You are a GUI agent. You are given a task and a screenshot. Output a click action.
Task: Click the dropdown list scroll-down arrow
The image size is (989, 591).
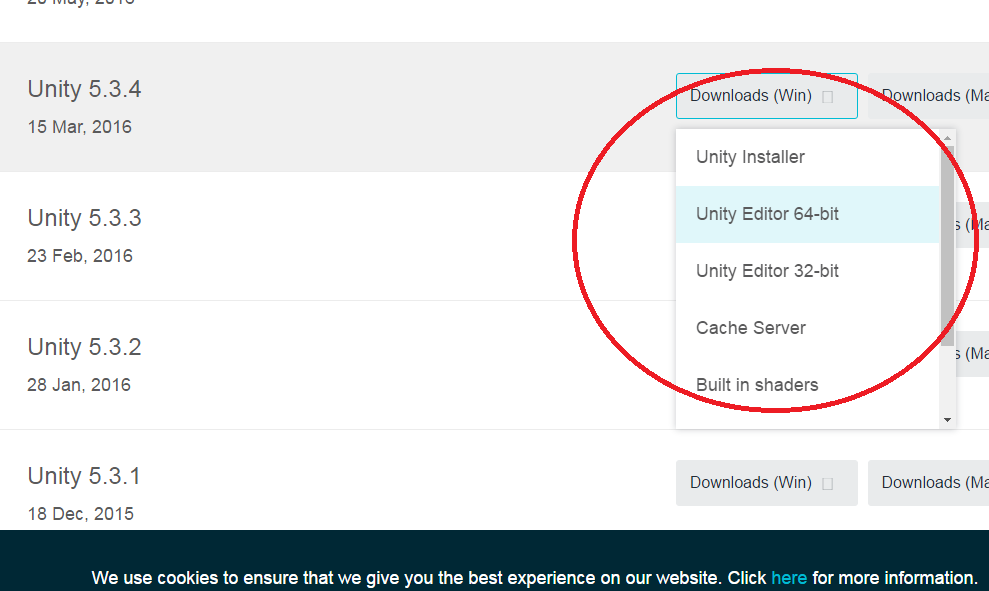[947, 420]
